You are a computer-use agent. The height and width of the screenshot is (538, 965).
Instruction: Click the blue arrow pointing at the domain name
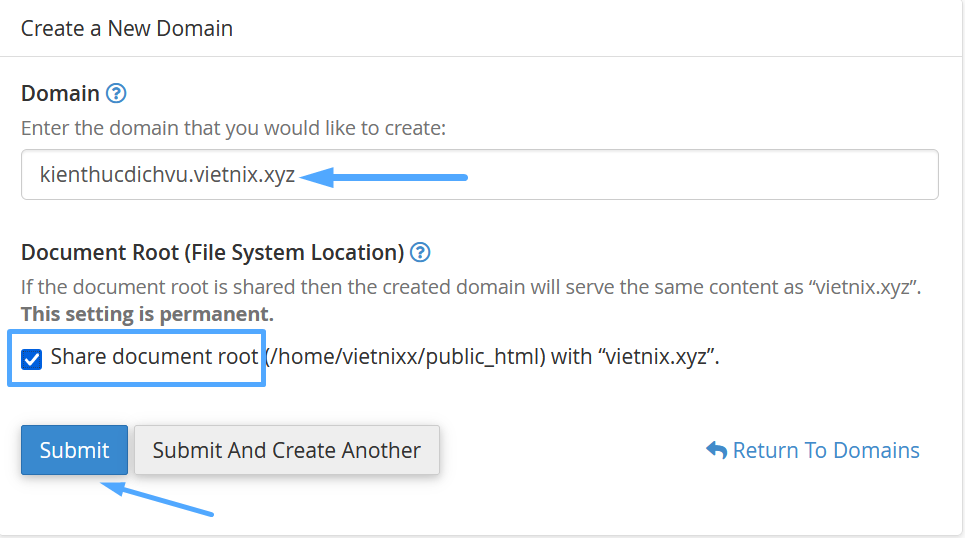385,178
